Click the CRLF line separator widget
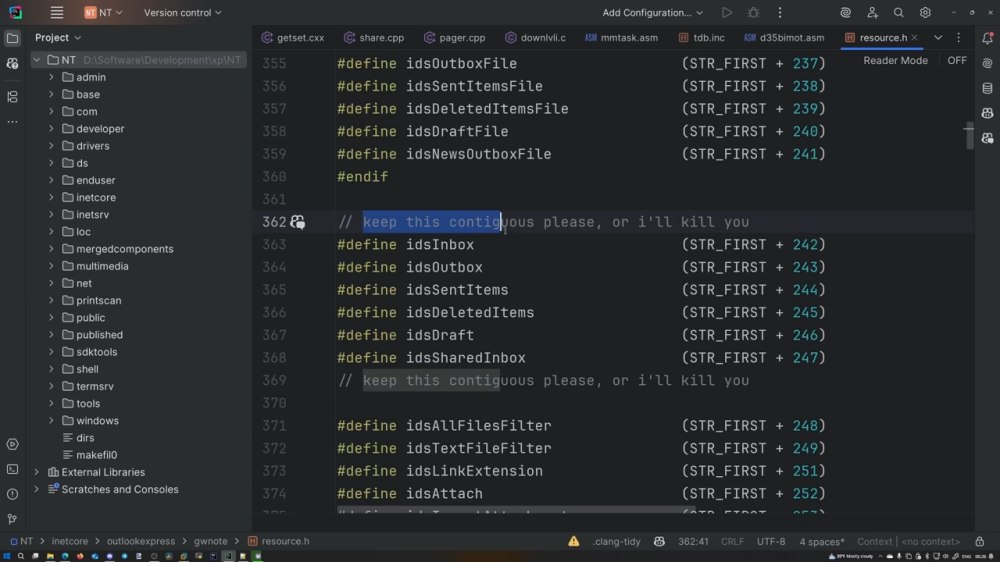 coord(732,541)
